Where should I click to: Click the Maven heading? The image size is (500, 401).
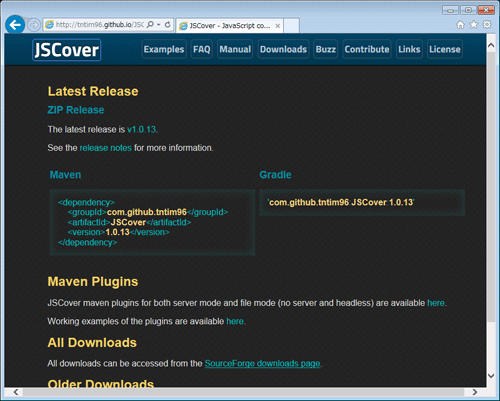(x=65, y=175)
